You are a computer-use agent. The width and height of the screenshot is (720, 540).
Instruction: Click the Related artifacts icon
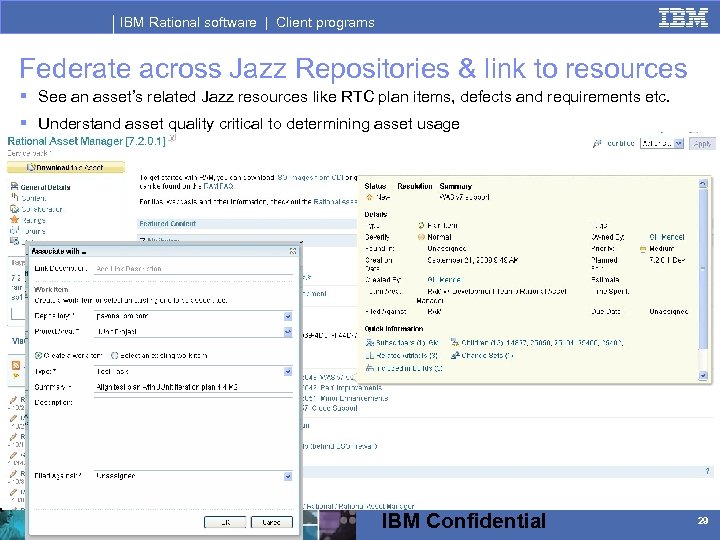coord(370,355)
